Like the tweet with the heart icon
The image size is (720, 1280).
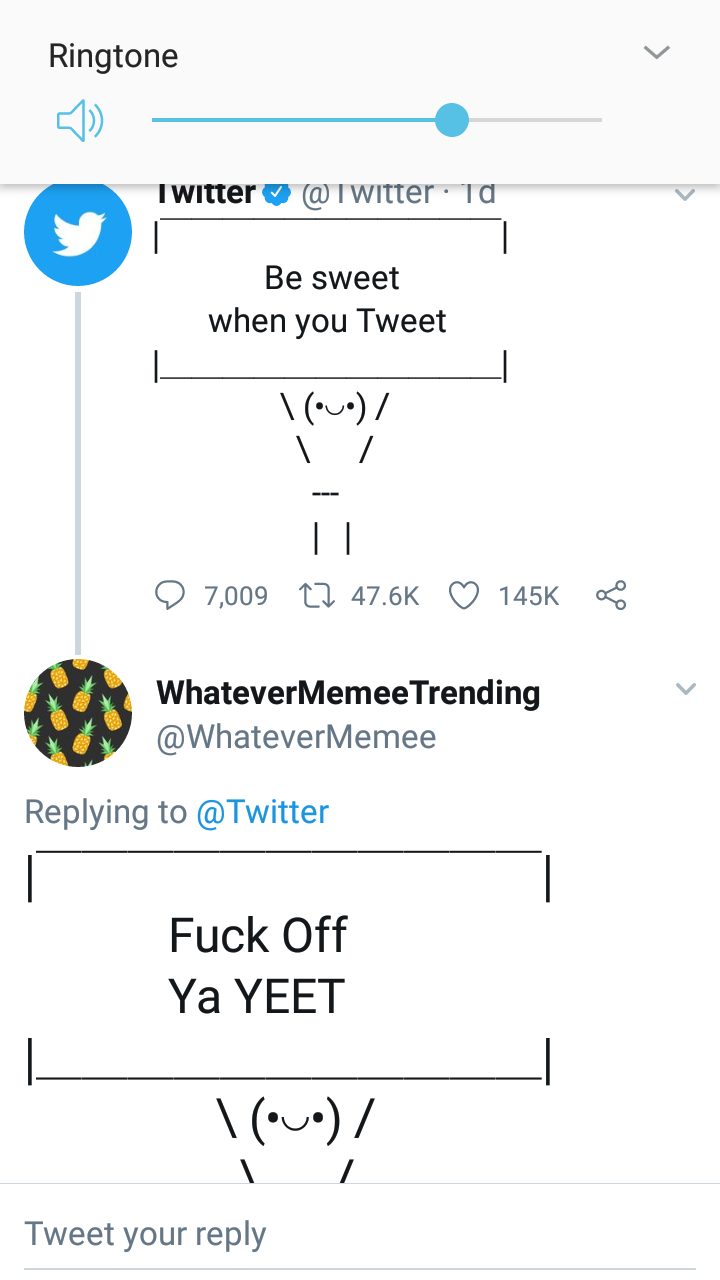point(464,596)
